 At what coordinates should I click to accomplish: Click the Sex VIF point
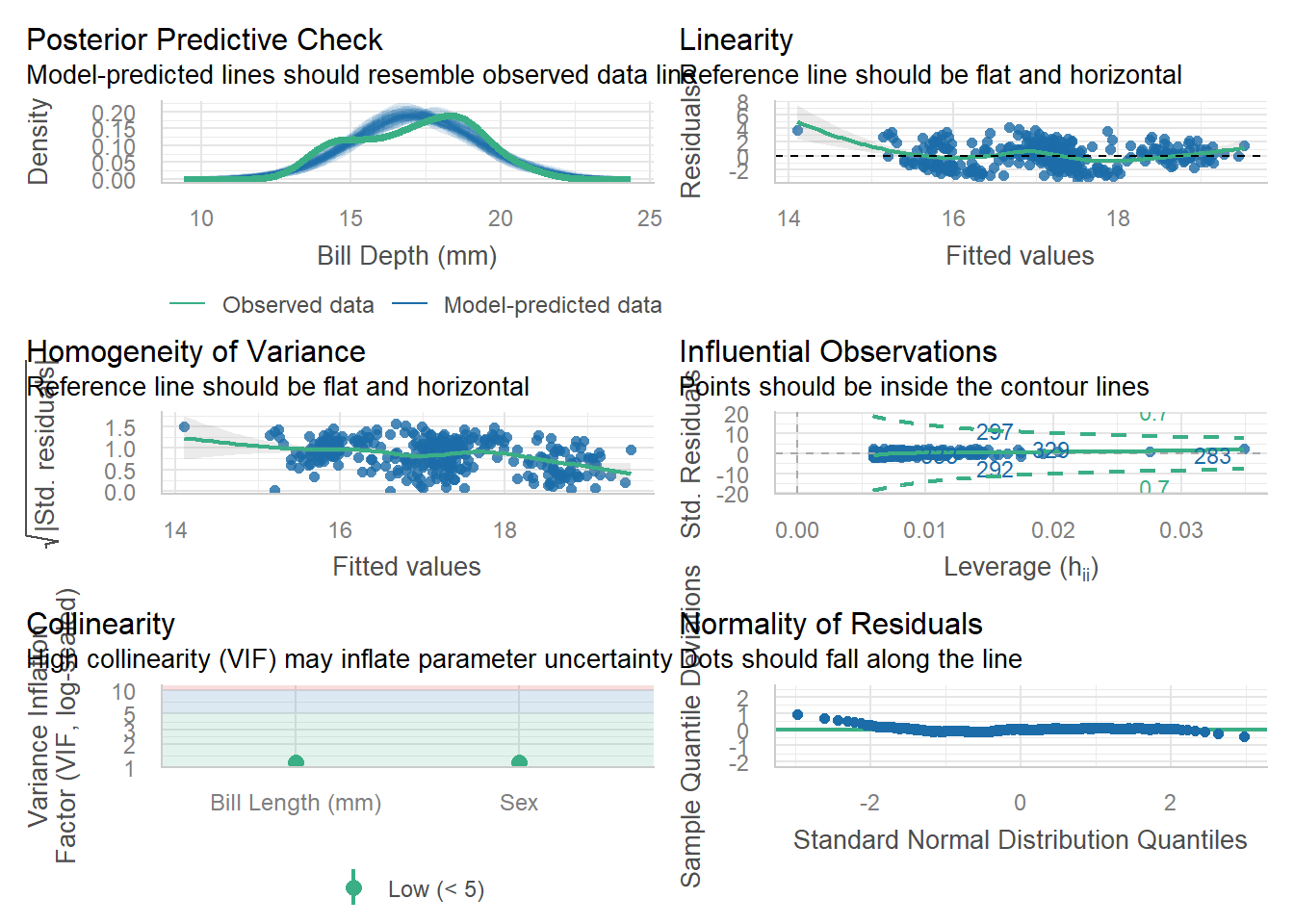pyautogui.click(x=519, y=762)
